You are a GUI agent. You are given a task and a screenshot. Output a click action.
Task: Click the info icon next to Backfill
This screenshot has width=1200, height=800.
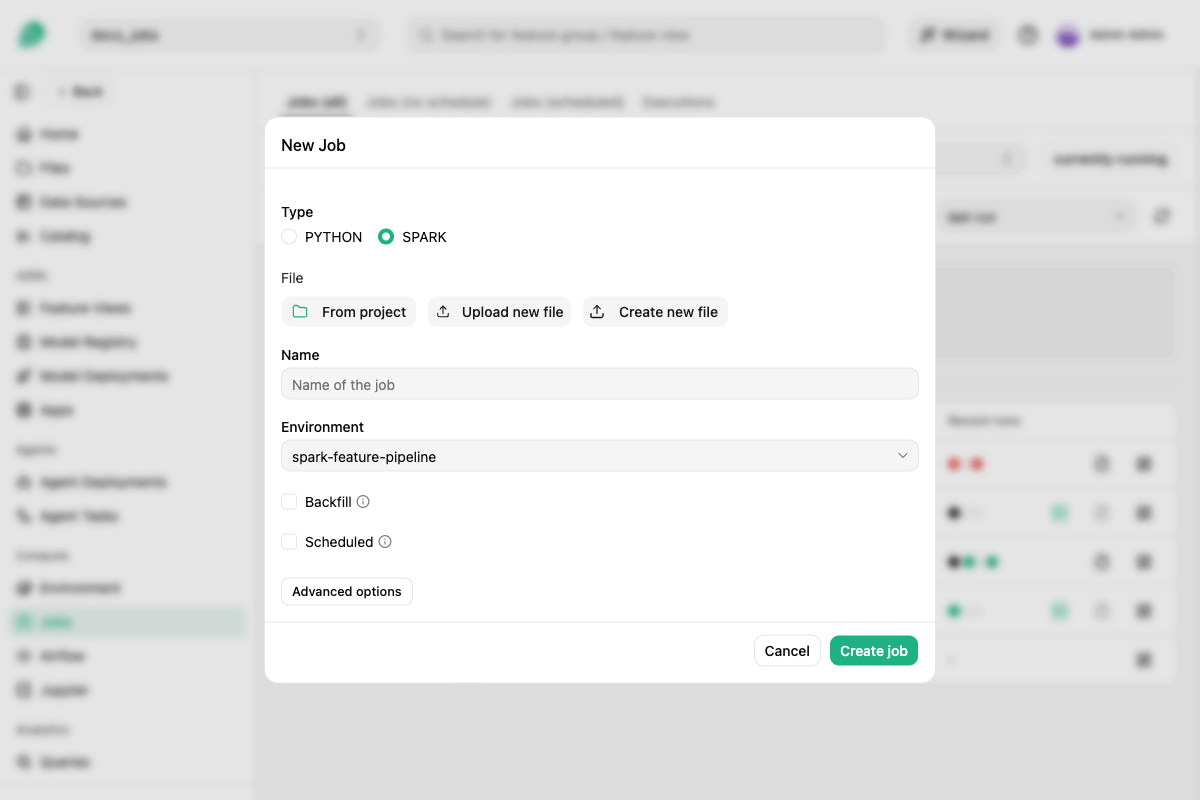click(363, 502)
